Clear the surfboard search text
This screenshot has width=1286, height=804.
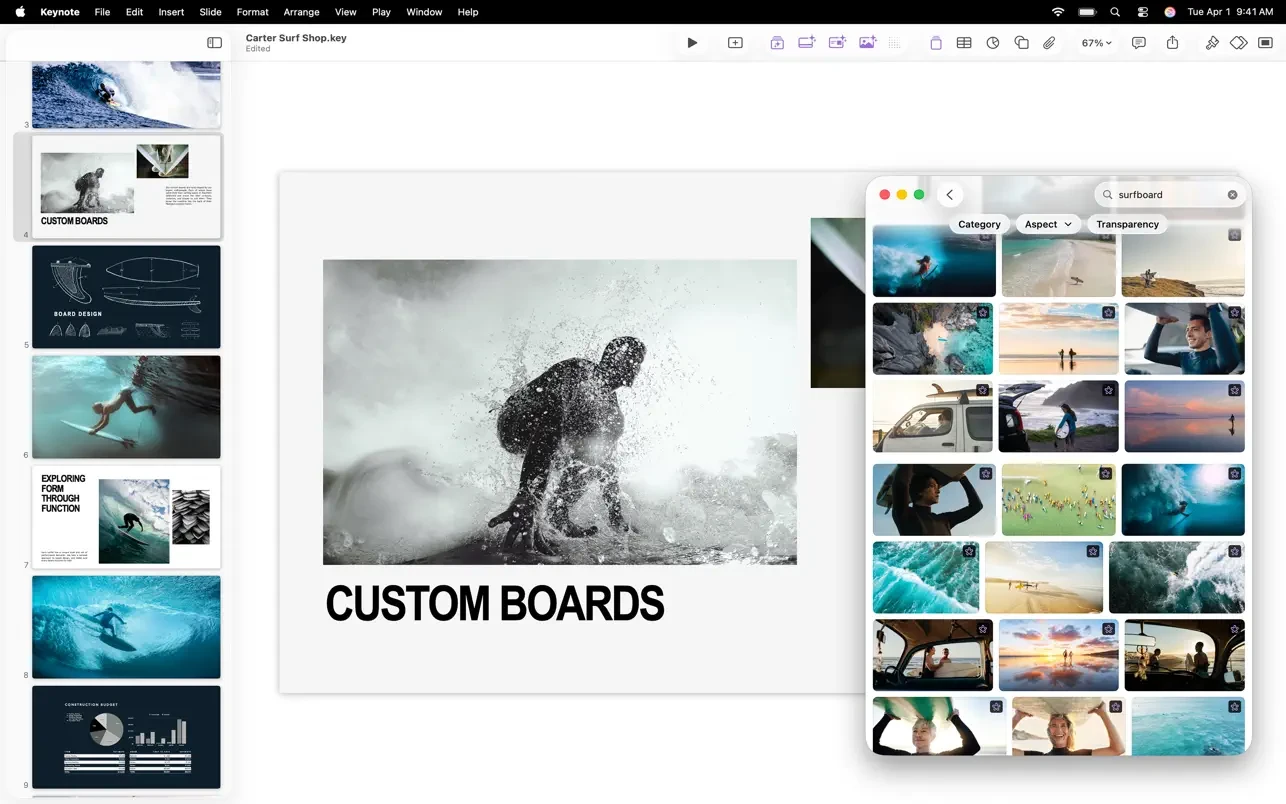(x=1232, y=195)
